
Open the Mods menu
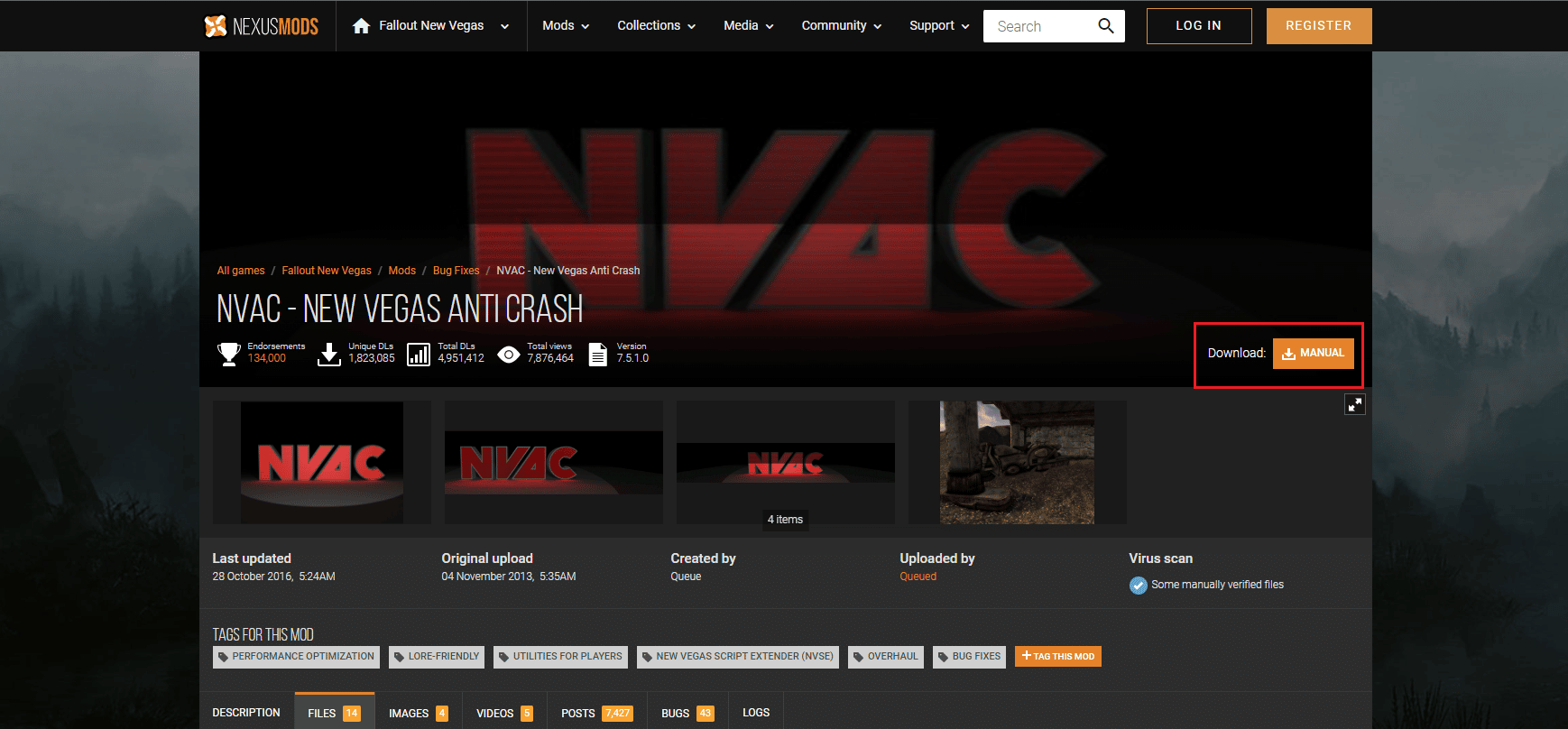[x=566, y=25]
